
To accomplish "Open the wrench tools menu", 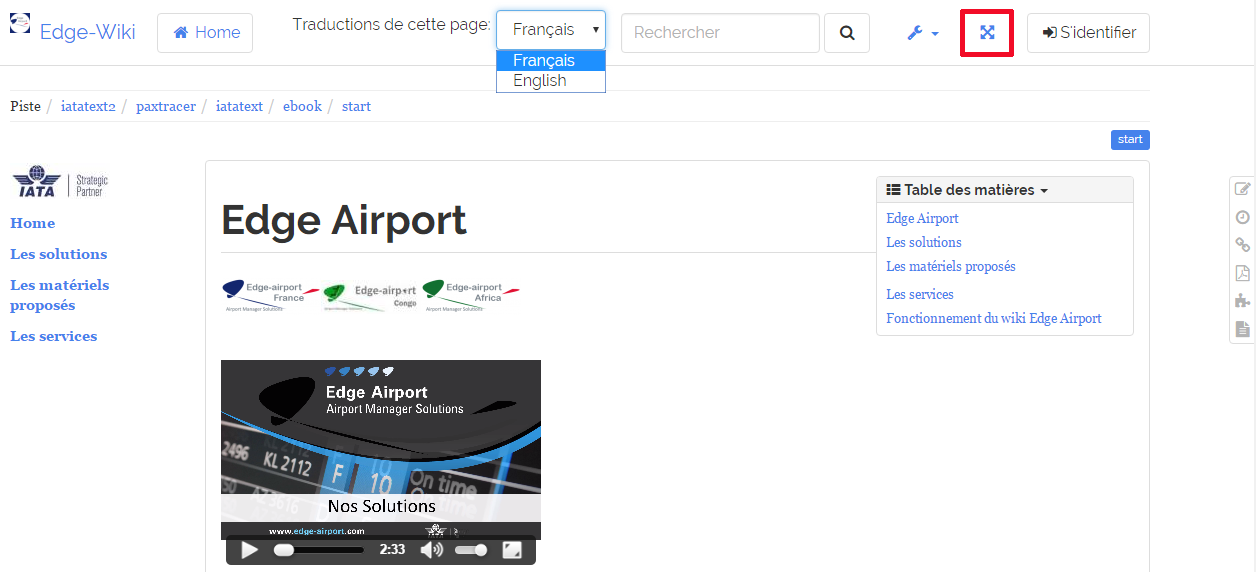I will coord(922,33).
